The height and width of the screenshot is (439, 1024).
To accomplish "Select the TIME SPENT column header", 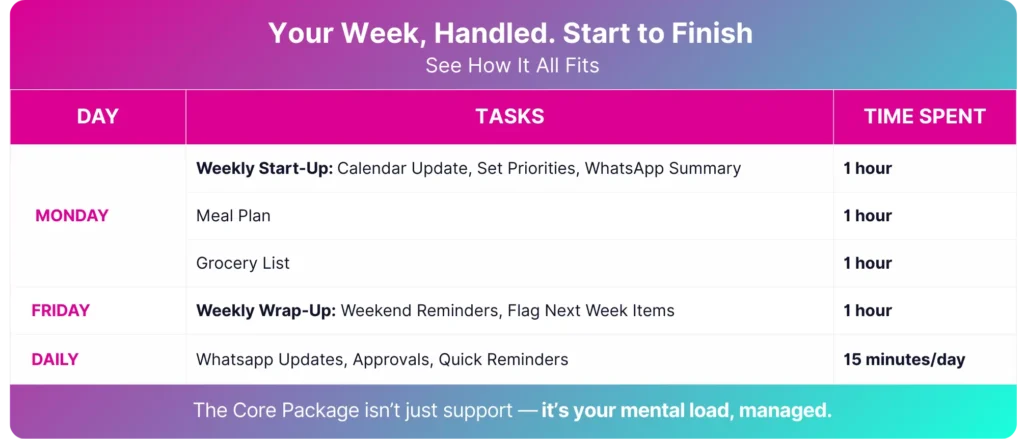I will pyautogui.click(x=925, y=117).
